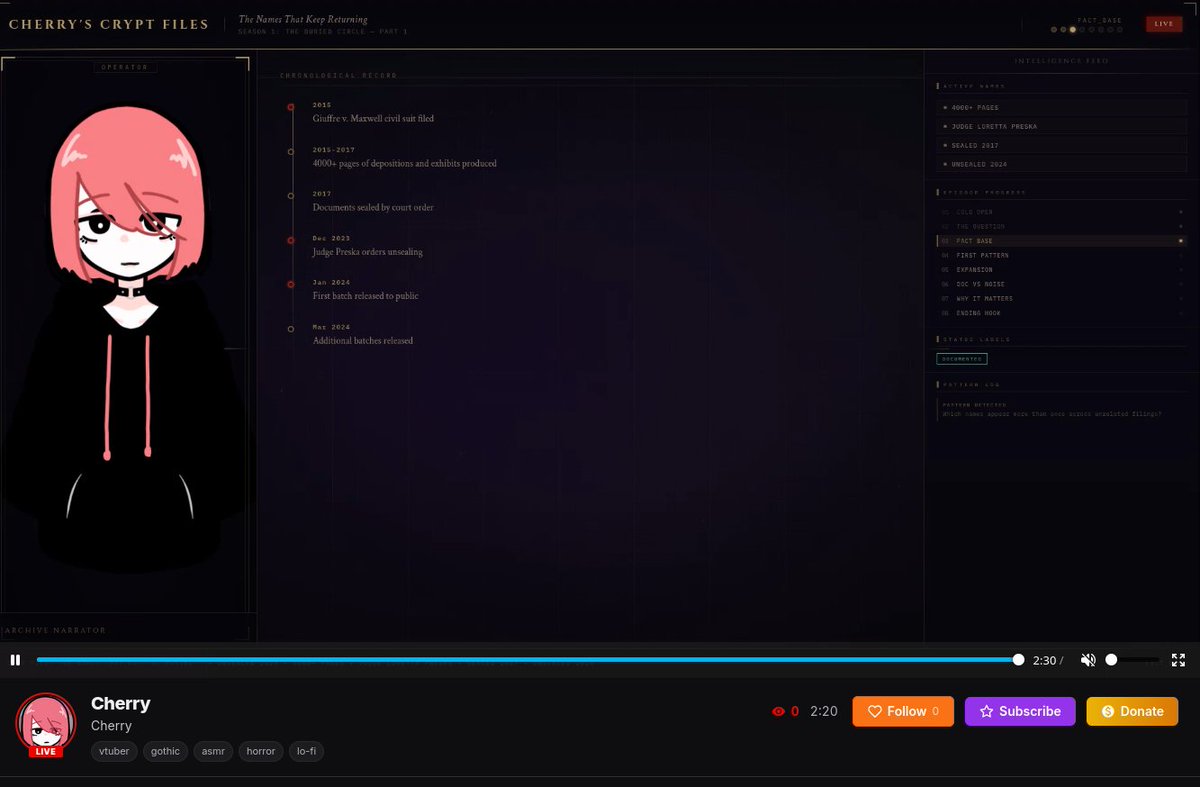Subscribe to Cherry's channel

click(x=1020, y=711)
